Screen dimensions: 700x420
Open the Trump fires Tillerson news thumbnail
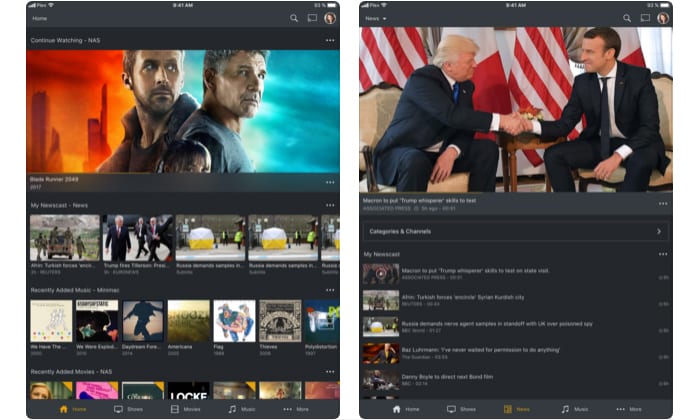click(138, 237)
